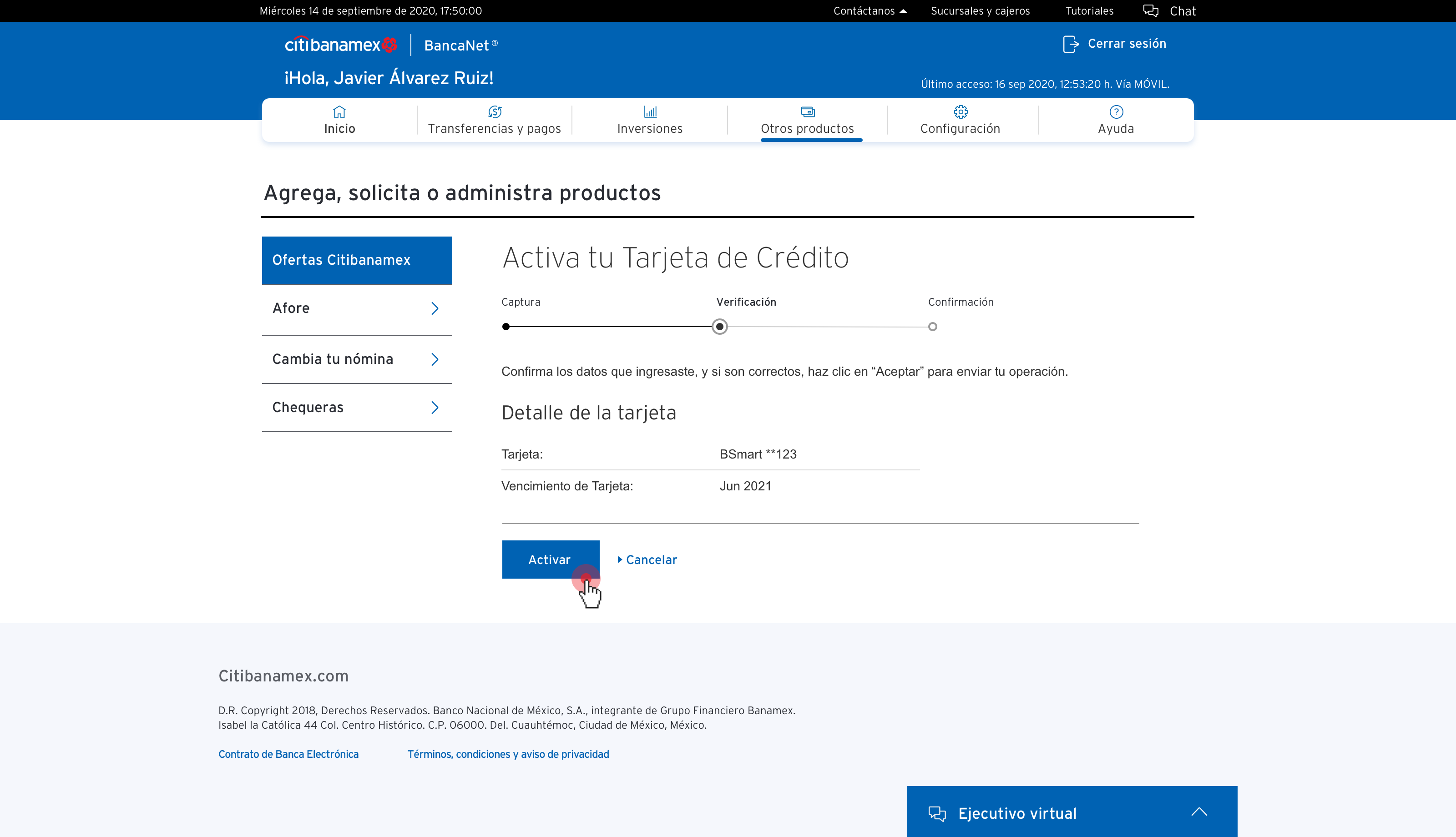Switch to the Inversiones tab
Viewport: 1456px width, 837px height.
(x=650, y=120)
